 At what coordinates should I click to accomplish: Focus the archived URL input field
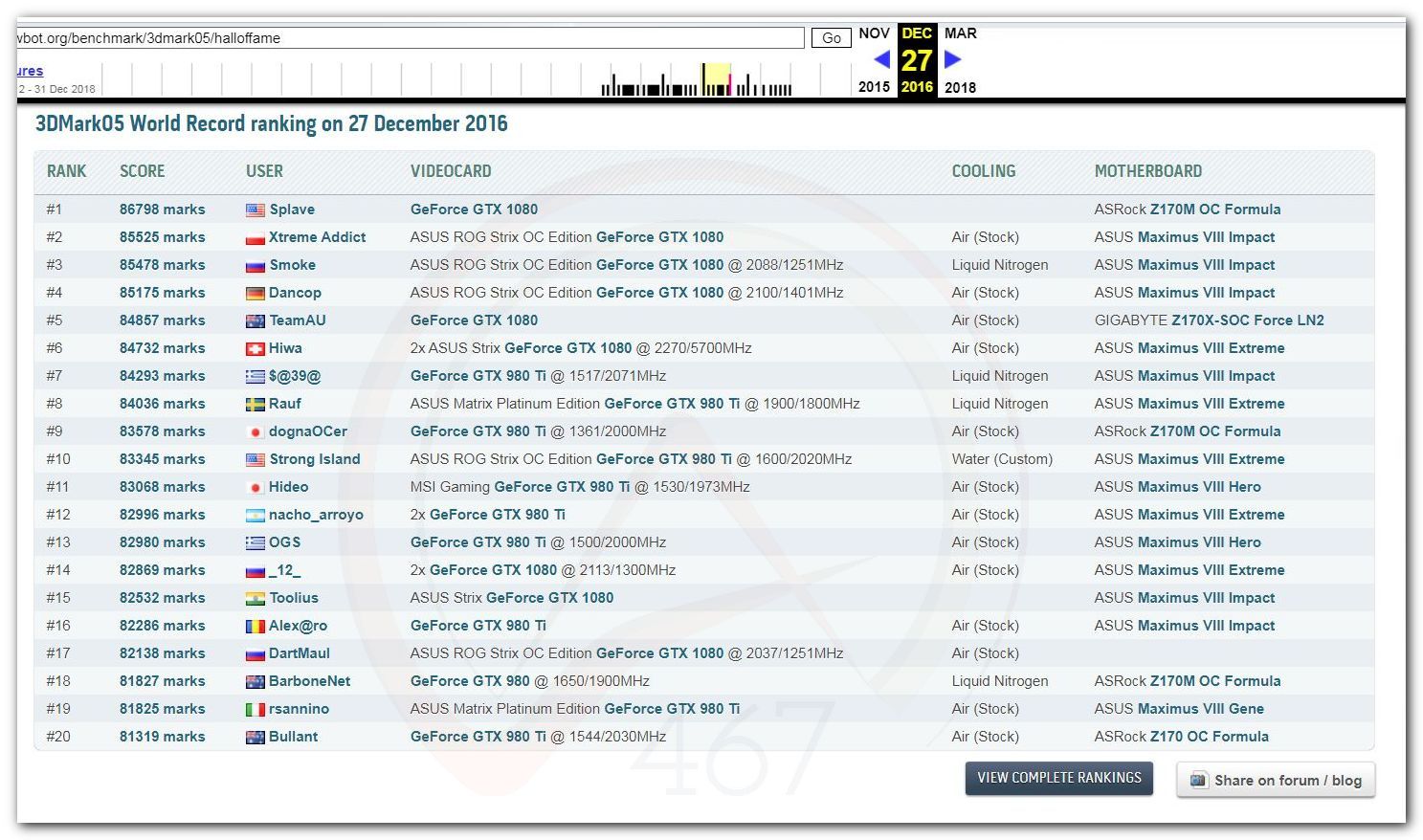click(x=411, y=38)
